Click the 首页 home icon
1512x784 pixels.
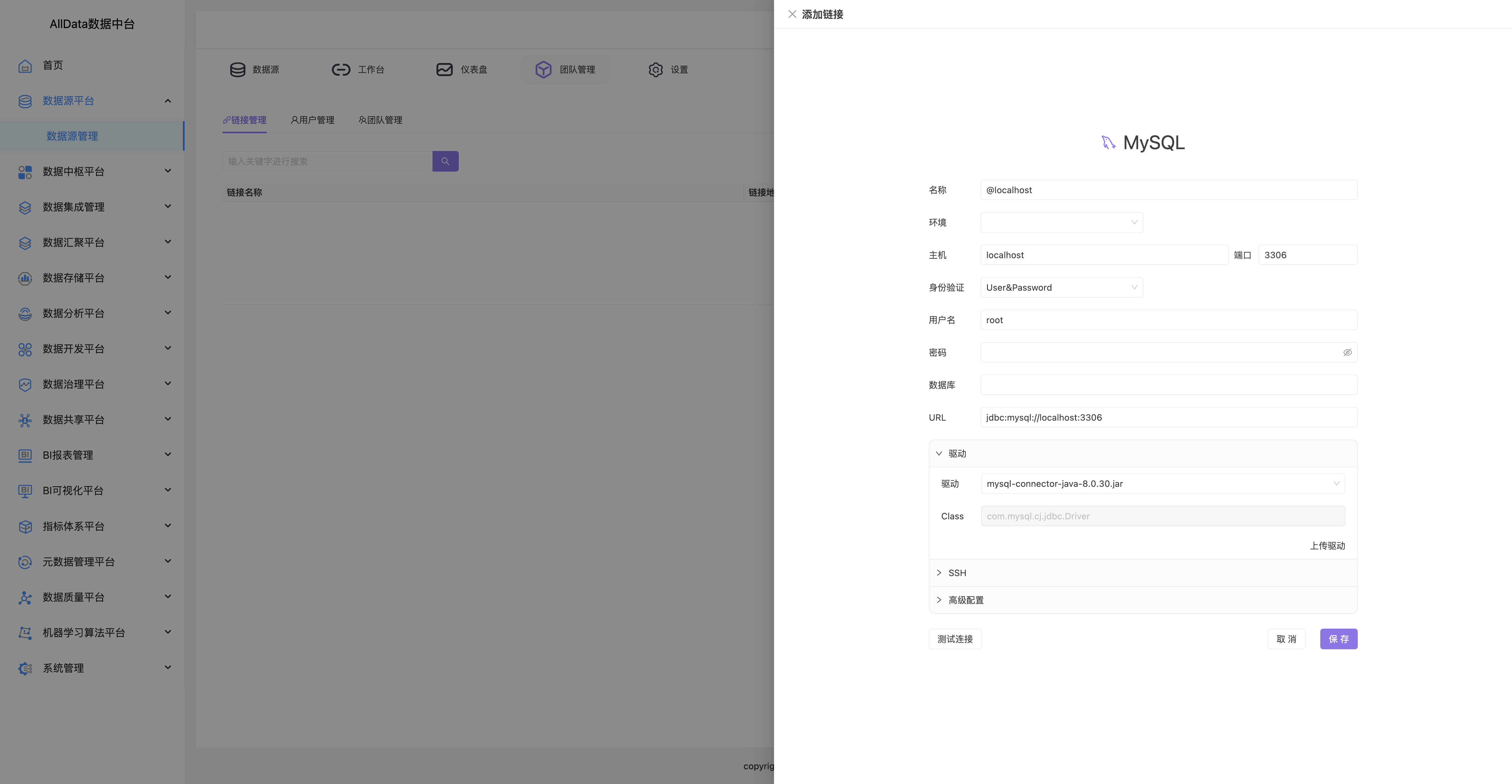point(25,66)
